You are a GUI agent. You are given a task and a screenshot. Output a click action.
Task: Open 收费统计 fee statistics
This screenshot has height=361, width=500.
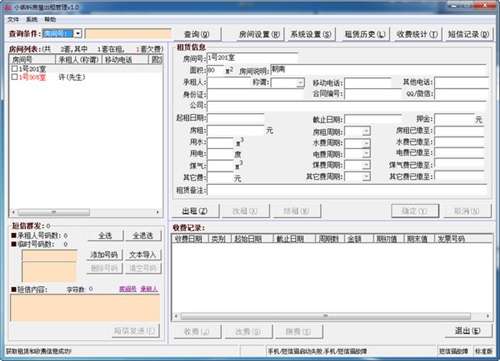tap(417, 34)
